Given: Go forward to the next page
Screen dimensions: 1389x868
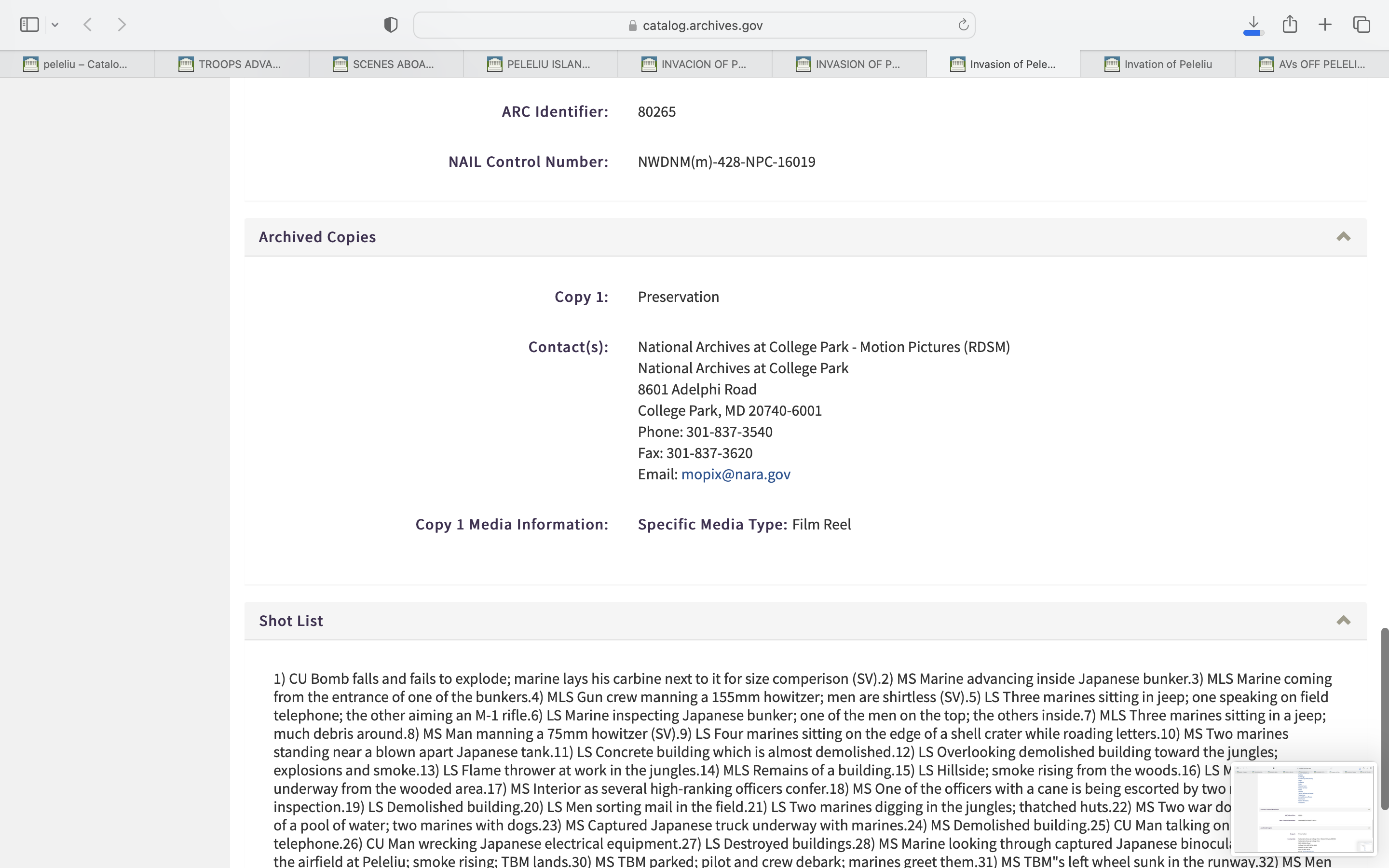Looking at the screenshot, I should [x=122, y=25].
